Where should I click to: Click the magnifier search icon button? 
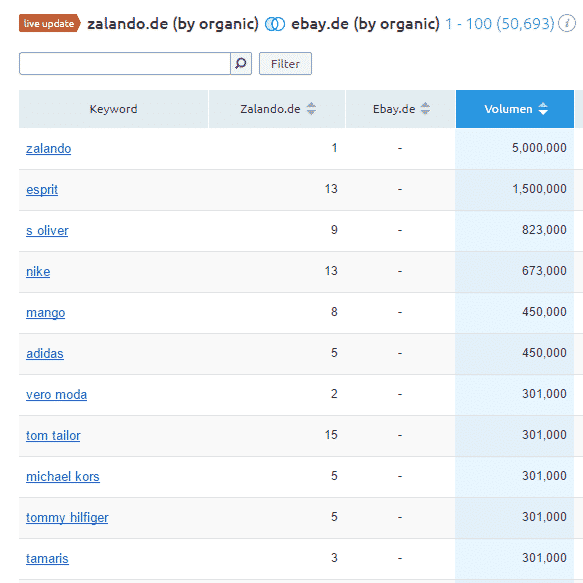click(241, 64)
